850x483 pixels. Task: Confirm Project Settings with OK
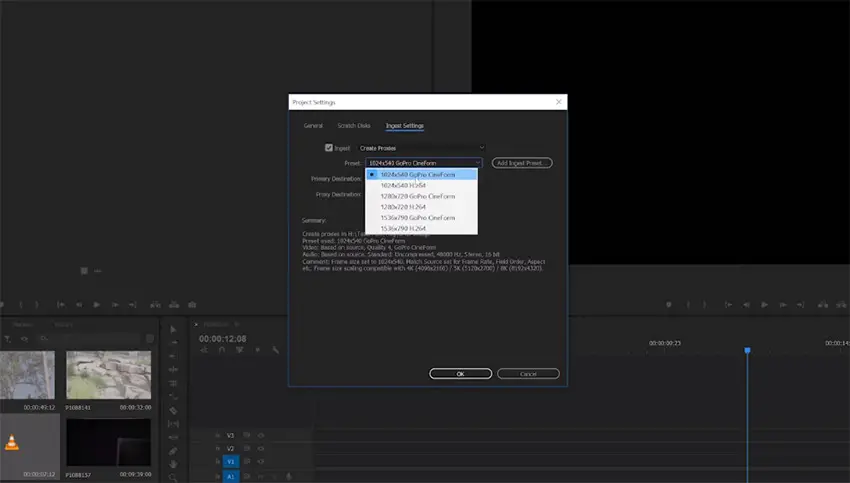pyautogui.click(x=460, y=373)
